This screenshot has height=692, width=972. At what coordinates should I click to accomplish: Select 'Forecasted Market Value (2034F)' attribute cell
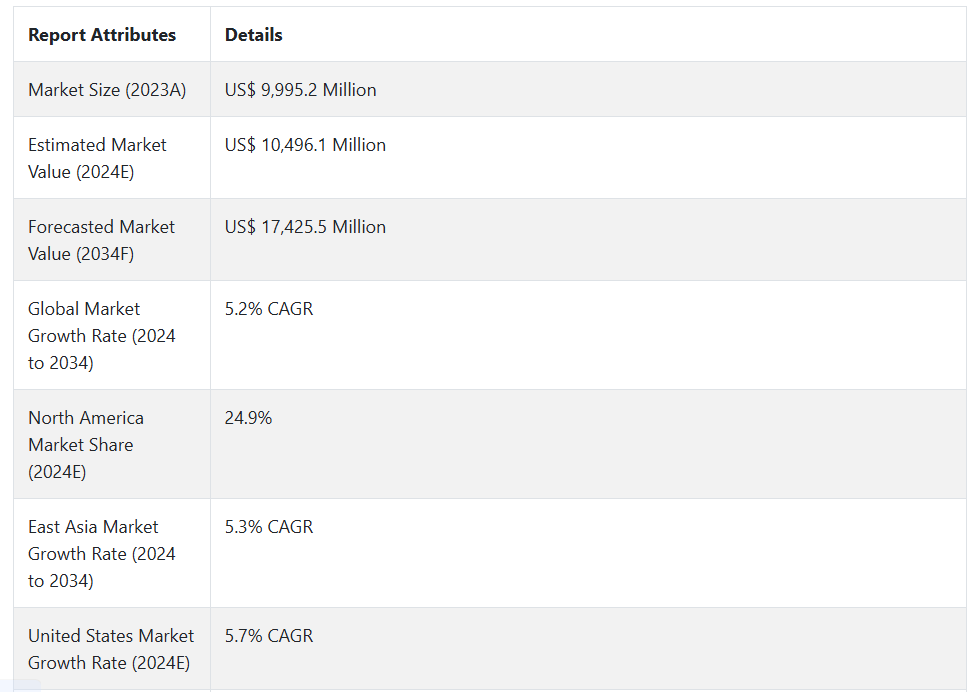pyautogui.click(x=101, y=240)
